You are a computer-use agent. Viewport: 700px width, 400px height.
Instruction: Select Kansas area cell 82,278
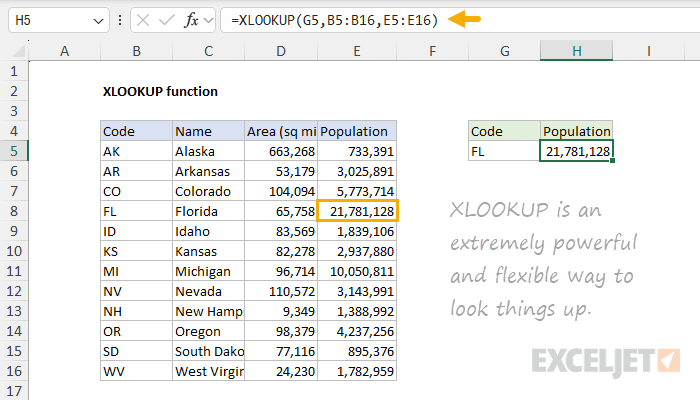[281, 251]
